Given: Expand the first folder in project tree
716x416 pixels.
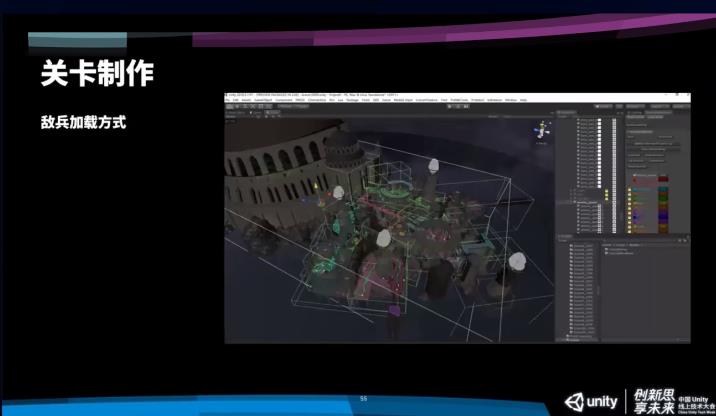Looking at the screenshot, I should point(569,246).
